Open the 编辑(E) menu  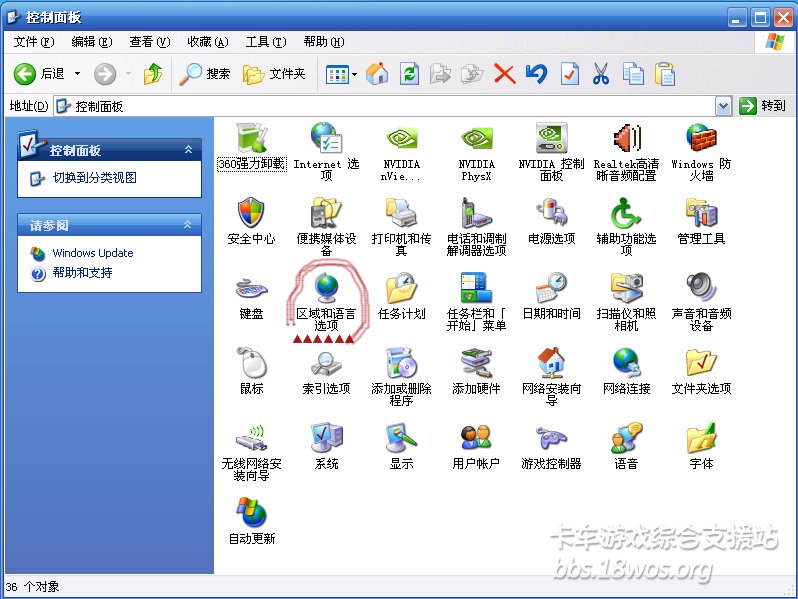[x=92, y=42]
